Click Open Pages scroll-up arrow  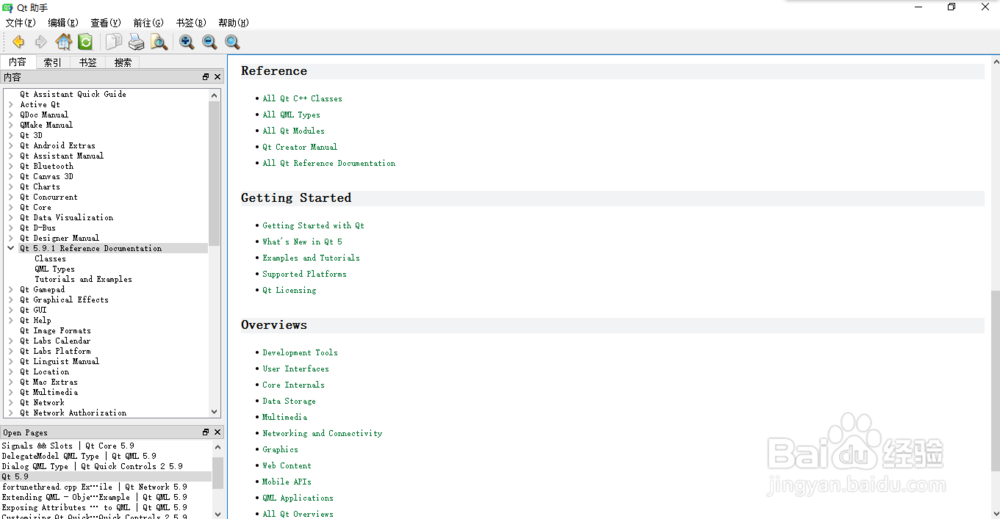[217, 447]
